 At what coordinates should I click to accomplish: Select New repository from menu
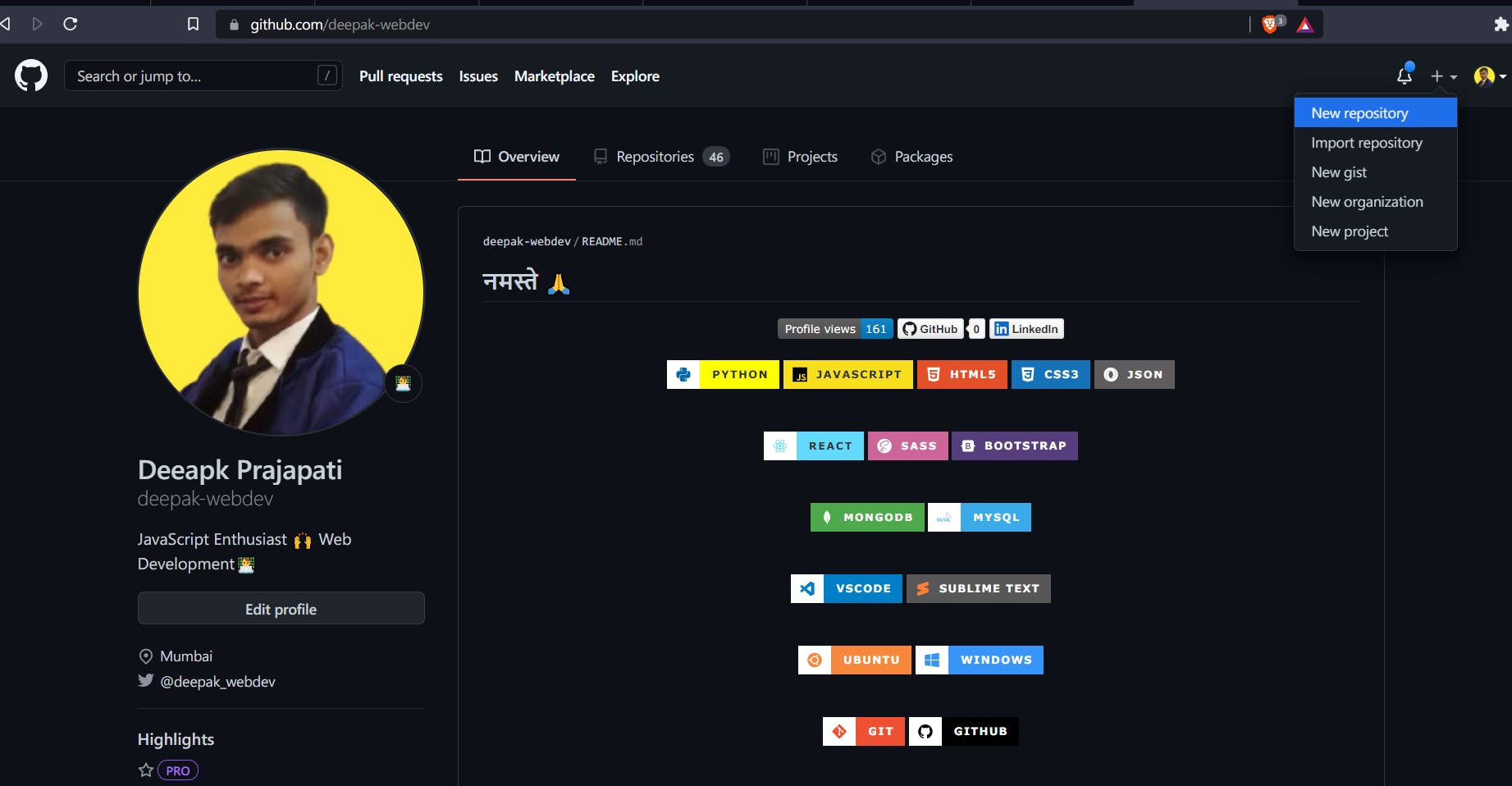1376,113
